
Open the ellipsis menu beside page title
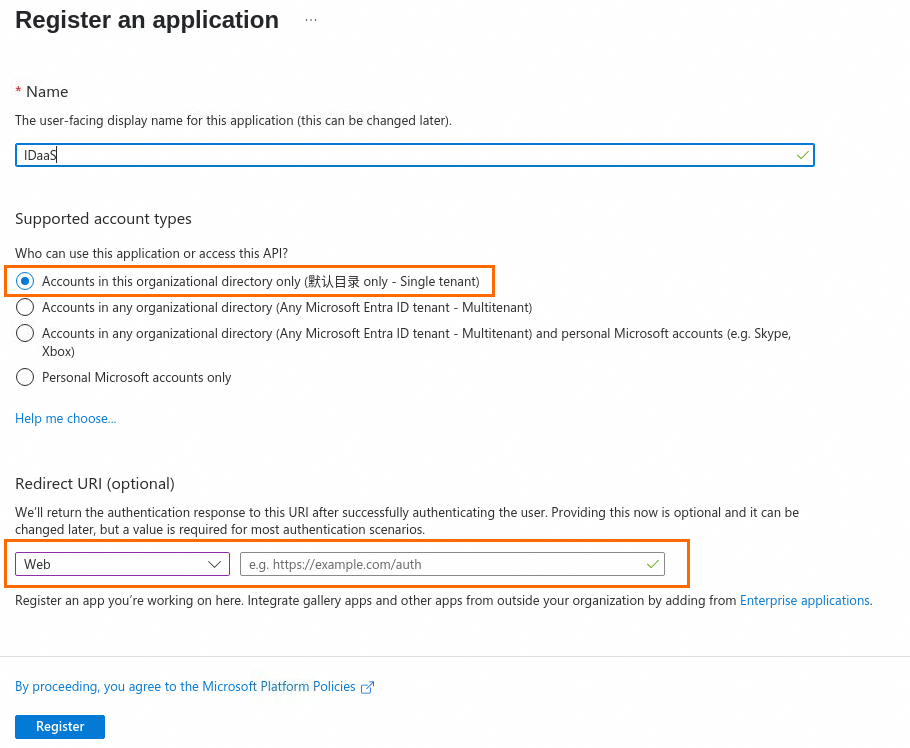point(310,20)
